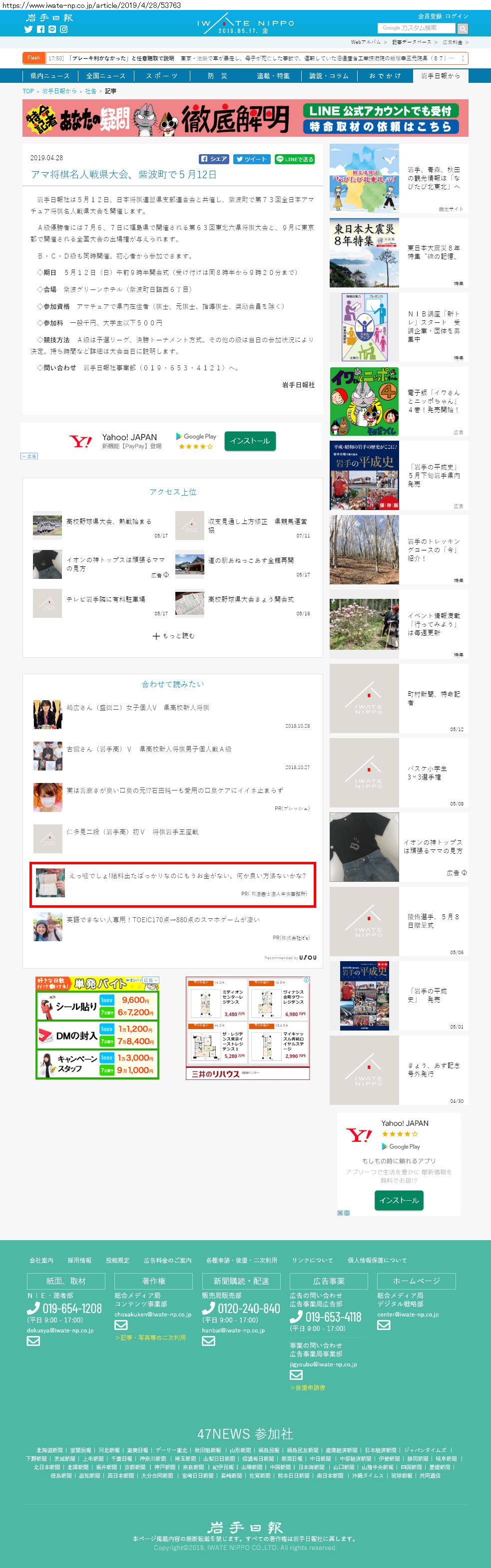The height and width of the screenshot is (1568, 491).
Task: Expand もっと読む in access ranking
Action: (174, 636)
